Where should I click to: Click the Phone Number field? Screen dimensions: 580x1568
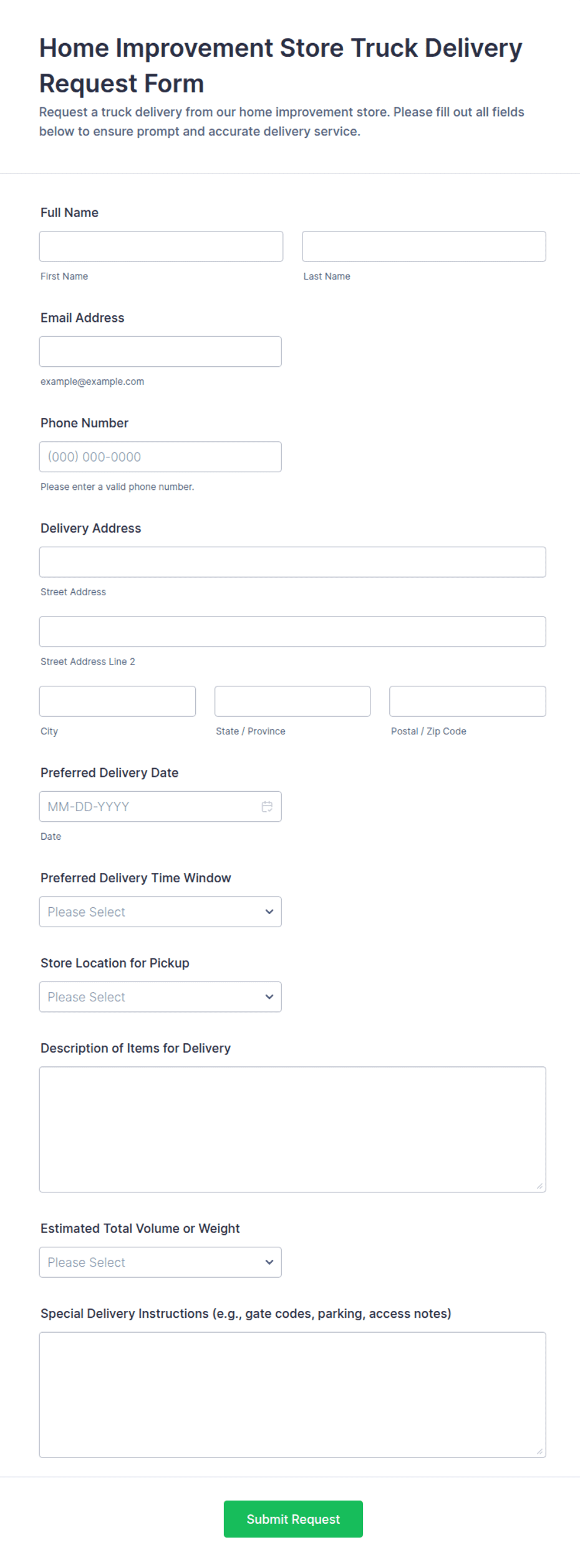click(160, 457)
